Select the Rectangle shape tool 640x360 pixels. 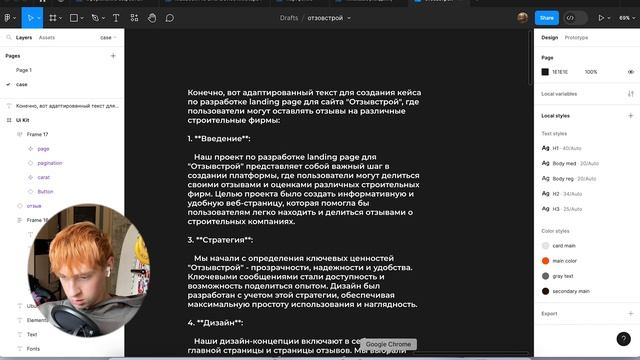tap(73, 18)
